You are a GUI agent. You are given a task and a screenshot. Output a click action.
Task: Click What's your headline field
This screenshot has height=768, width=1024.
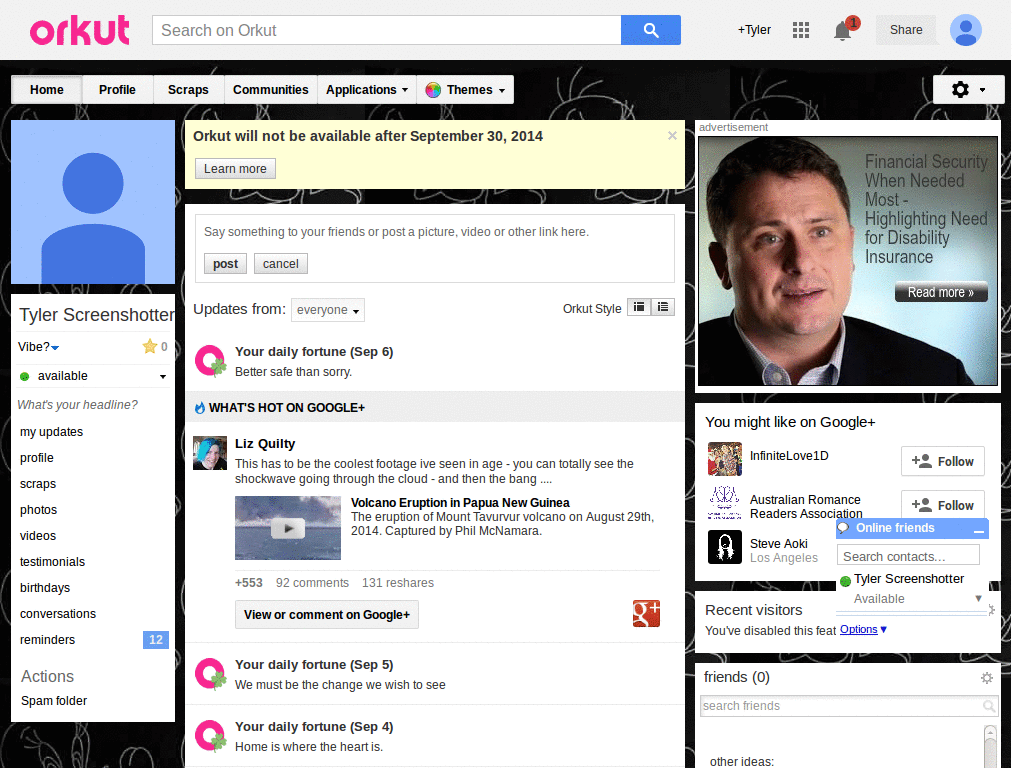[x=78, y=405]
